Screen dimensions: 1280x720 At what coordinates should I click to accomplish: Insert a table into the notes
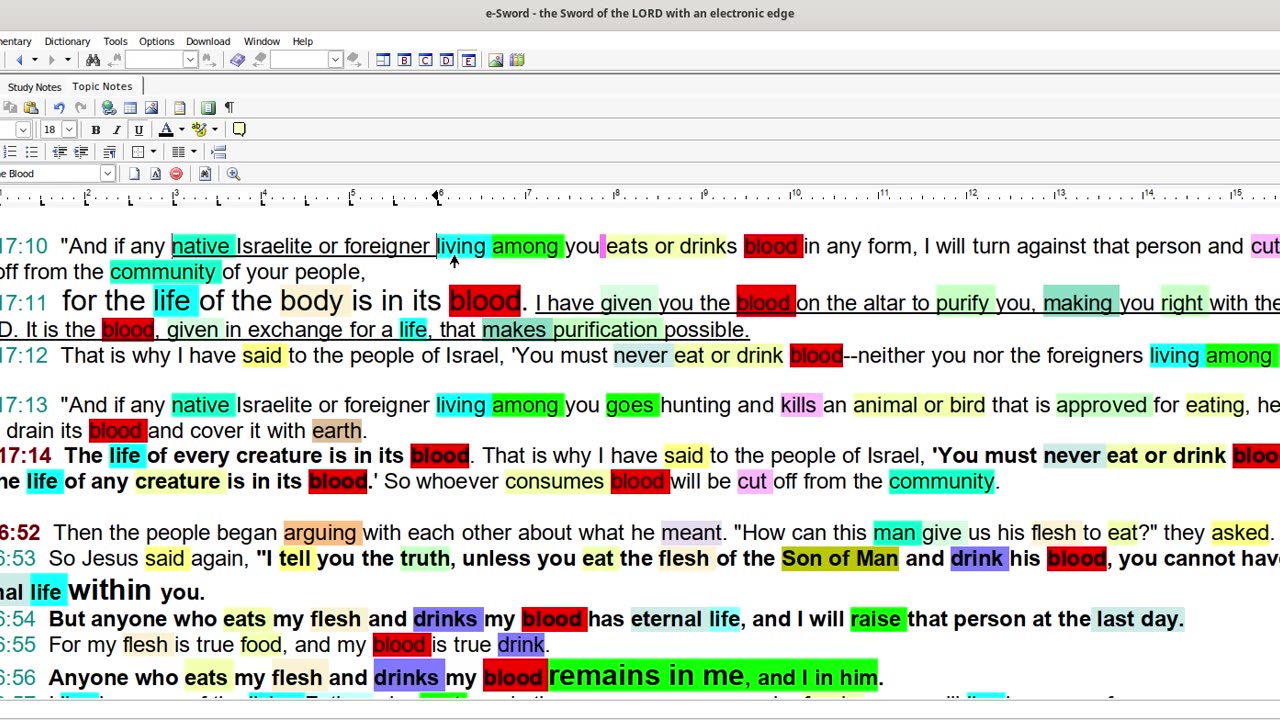click(x=130, y=108)
